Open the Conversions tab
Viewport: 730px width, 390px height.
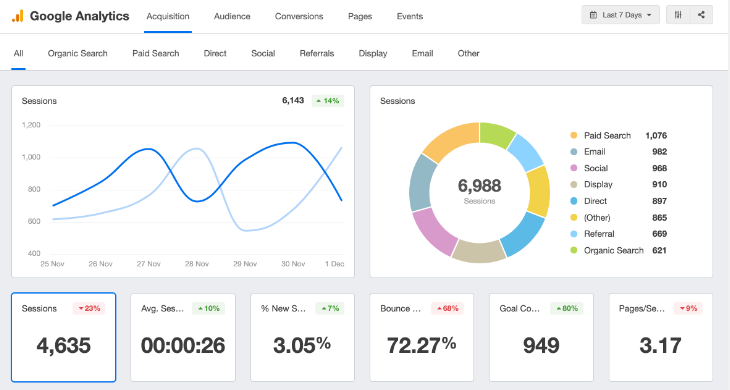[x=299, y=16]
